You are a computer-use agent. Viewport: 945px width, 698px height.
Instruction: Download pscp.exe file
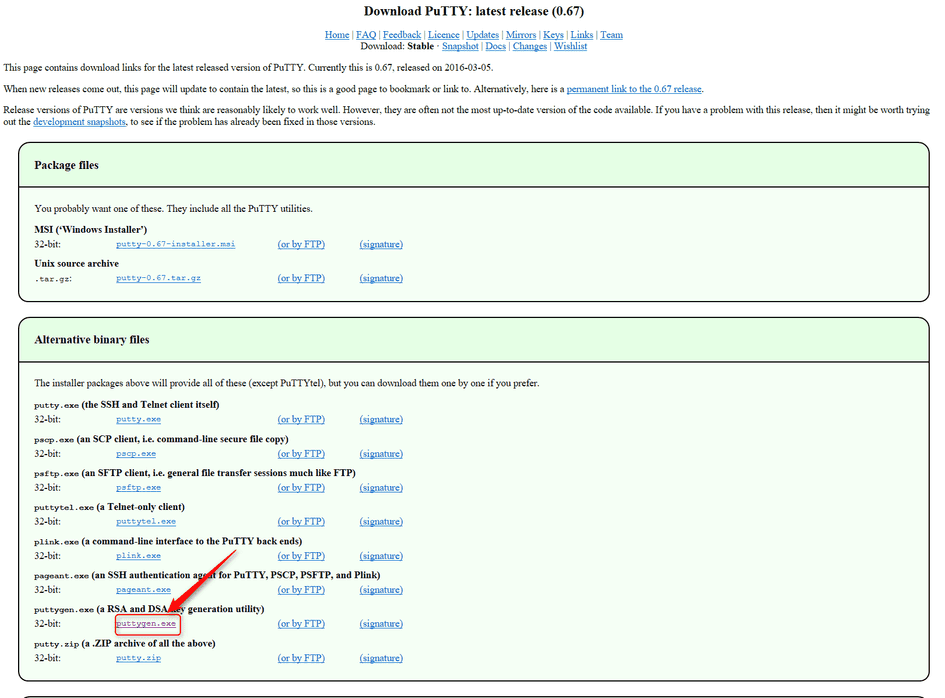click(x=136, y=454)
